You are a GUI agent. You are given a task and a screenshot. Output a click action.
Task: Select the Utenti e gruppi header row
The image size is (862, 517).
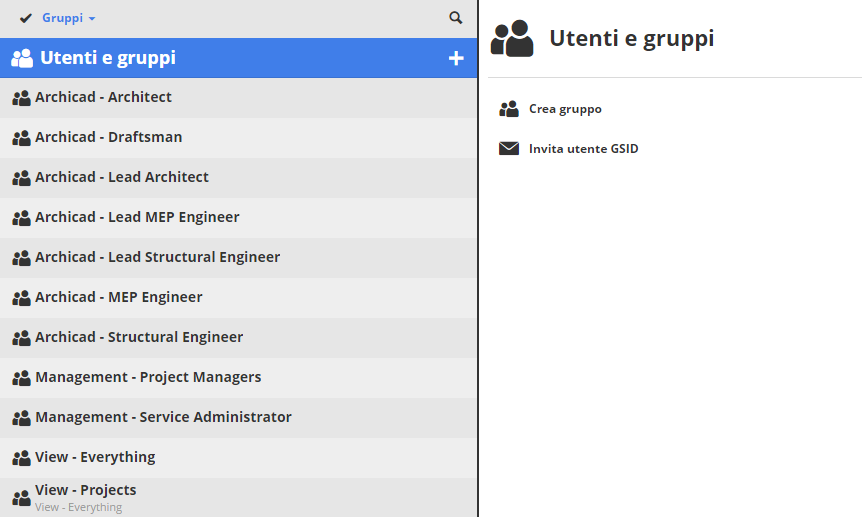pyautogui.click(x=108, y=58)
